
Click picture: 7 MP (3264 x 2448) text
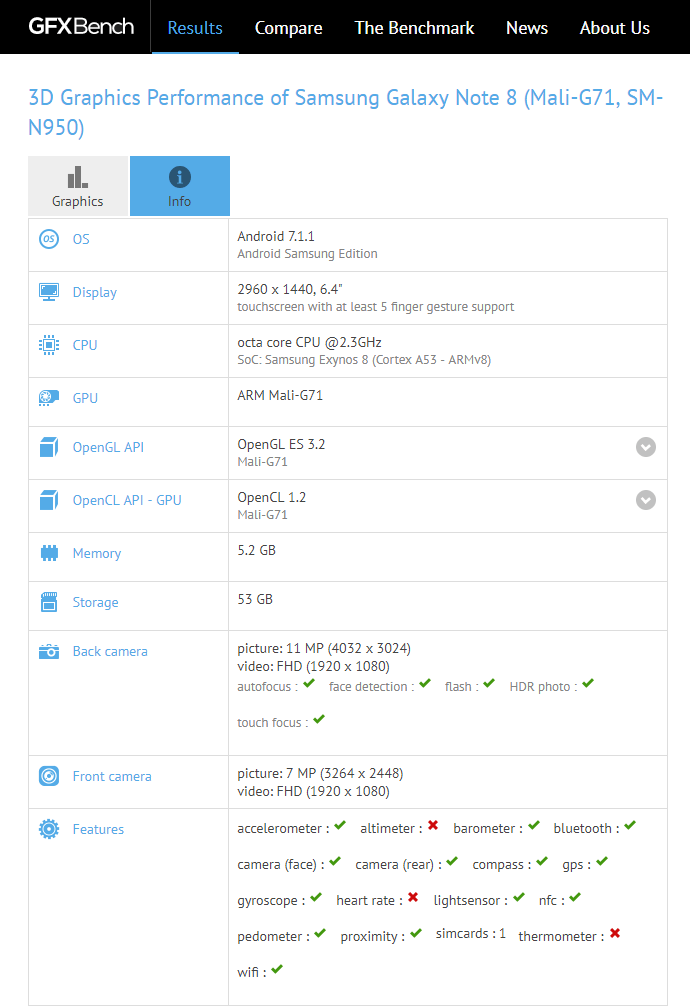[x=320, y=773]
